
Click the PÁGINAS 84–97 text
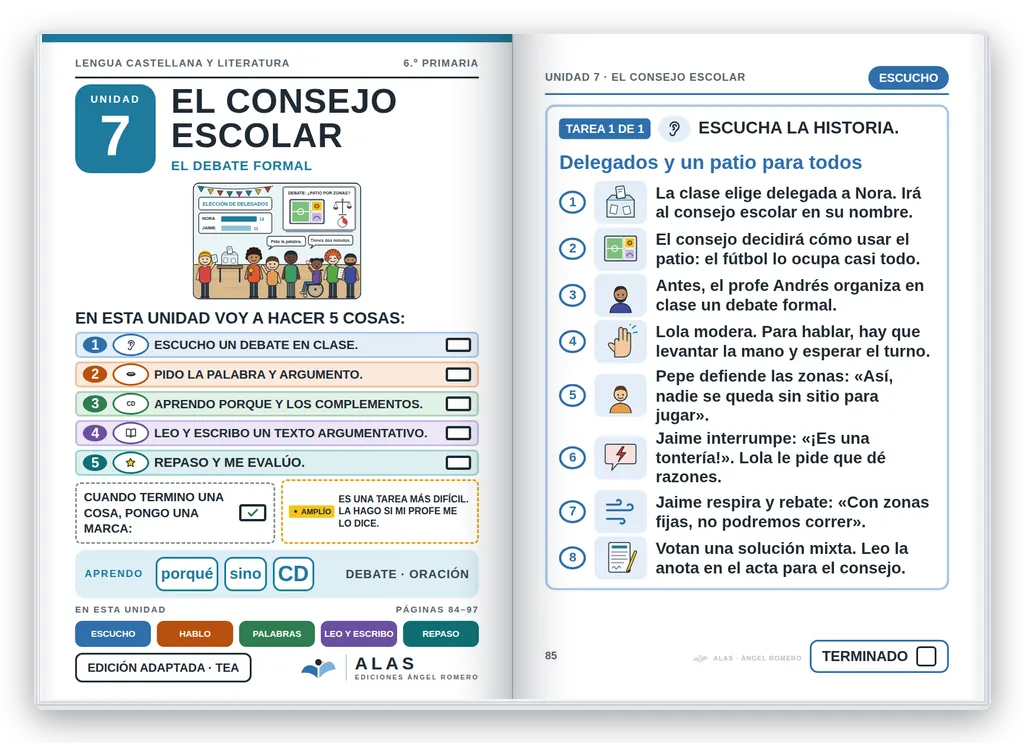[x=437, y=609]
